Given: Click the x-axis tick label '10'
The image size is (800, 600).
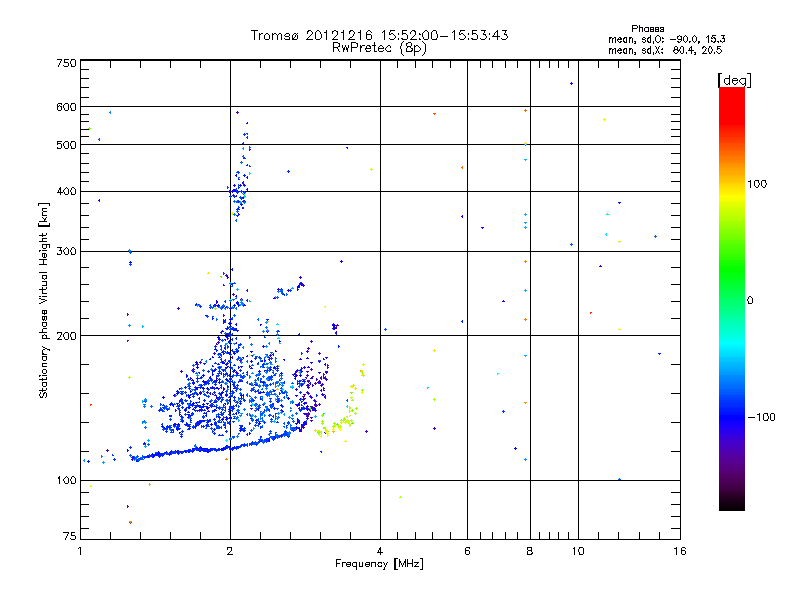Looking at the screenshot, I should point(578,551).
